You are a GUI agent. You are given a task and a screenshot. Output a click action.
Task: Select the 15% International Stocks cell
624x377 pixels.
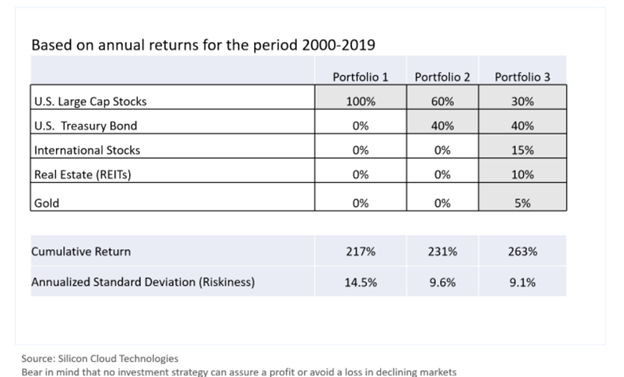523,146
